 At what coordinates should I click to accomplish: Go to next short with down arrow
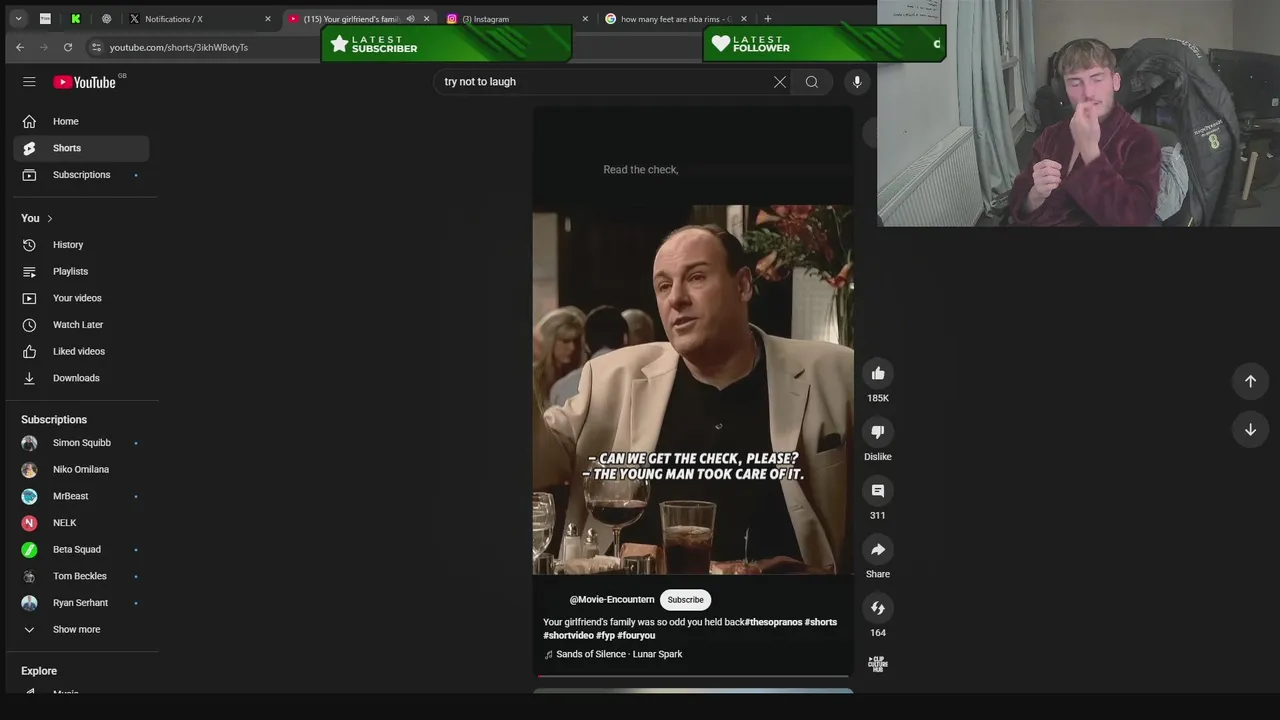1250,429
